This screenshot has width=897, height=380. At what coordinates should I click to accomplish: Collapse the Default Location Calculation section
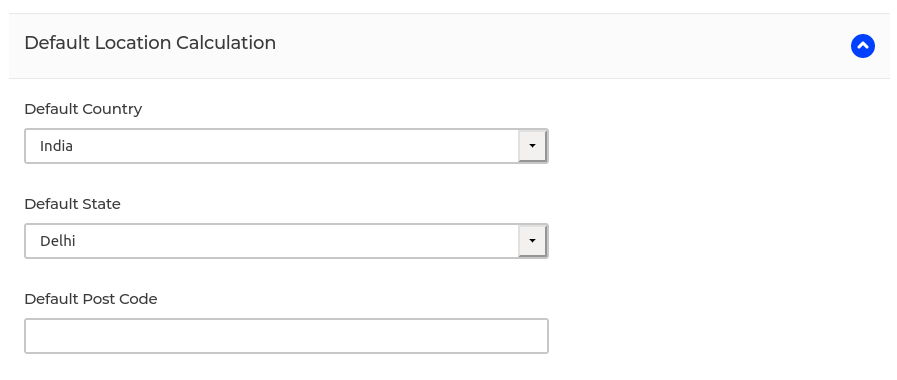[x=863, y=46]
